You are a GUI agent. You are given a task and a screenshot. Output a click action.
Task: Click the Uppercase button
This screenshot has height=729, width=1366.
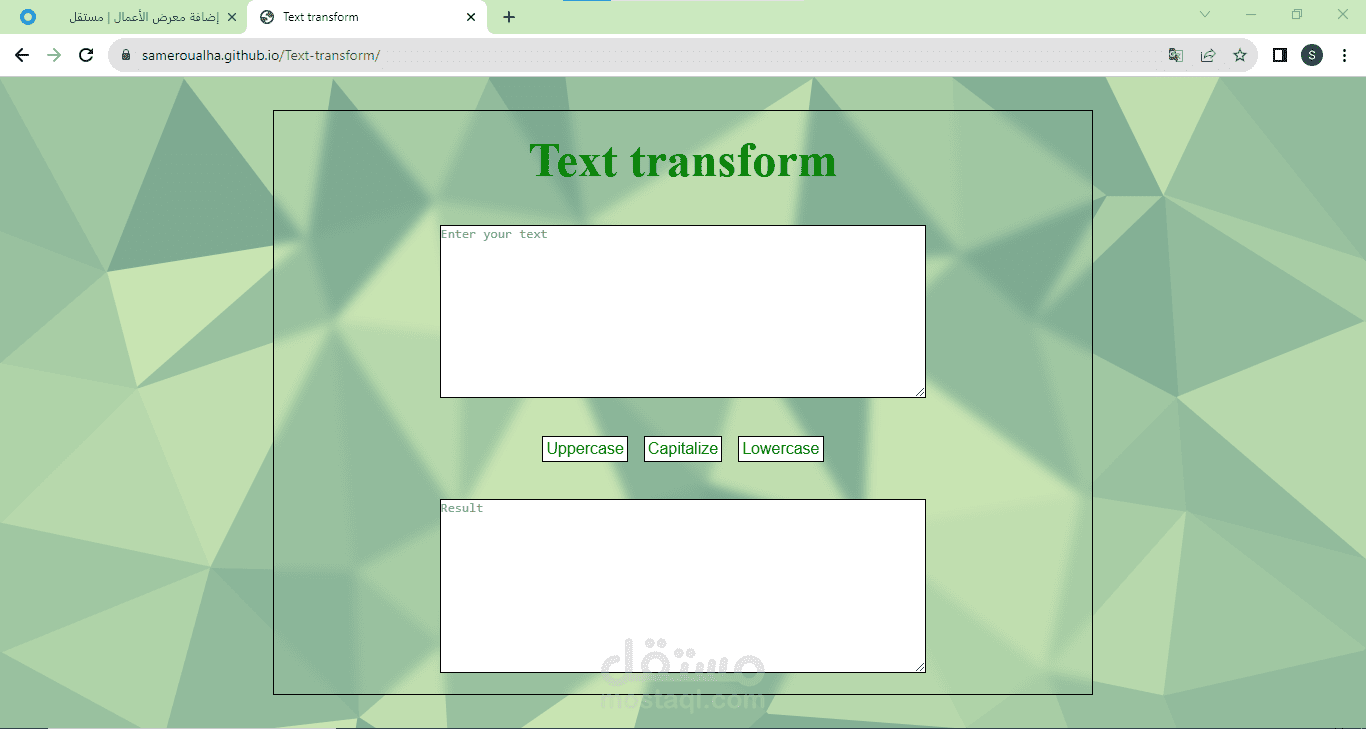(x=585, y=449)
